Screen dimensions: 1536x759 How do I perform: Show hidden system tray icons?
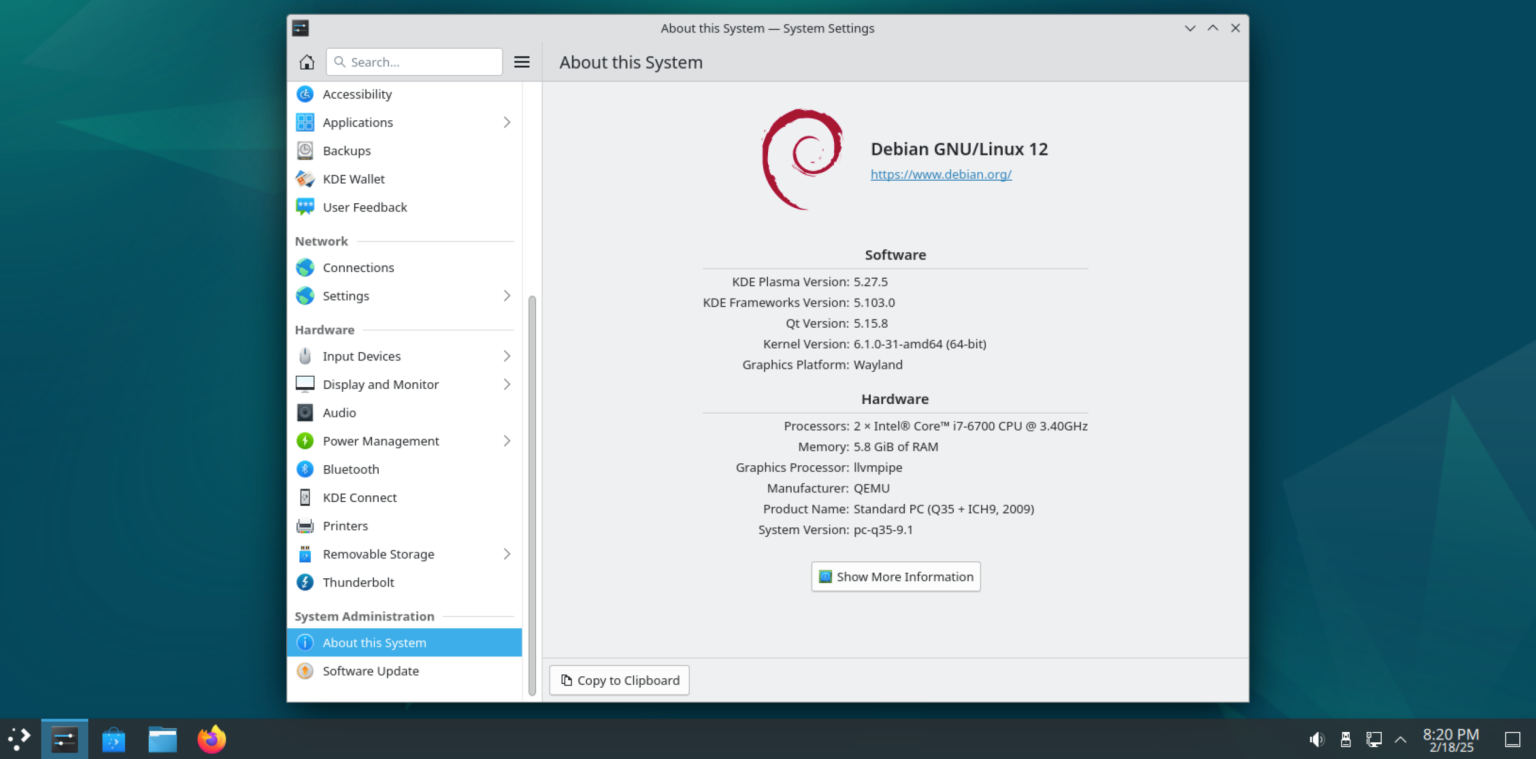[x=1400, y=739]
